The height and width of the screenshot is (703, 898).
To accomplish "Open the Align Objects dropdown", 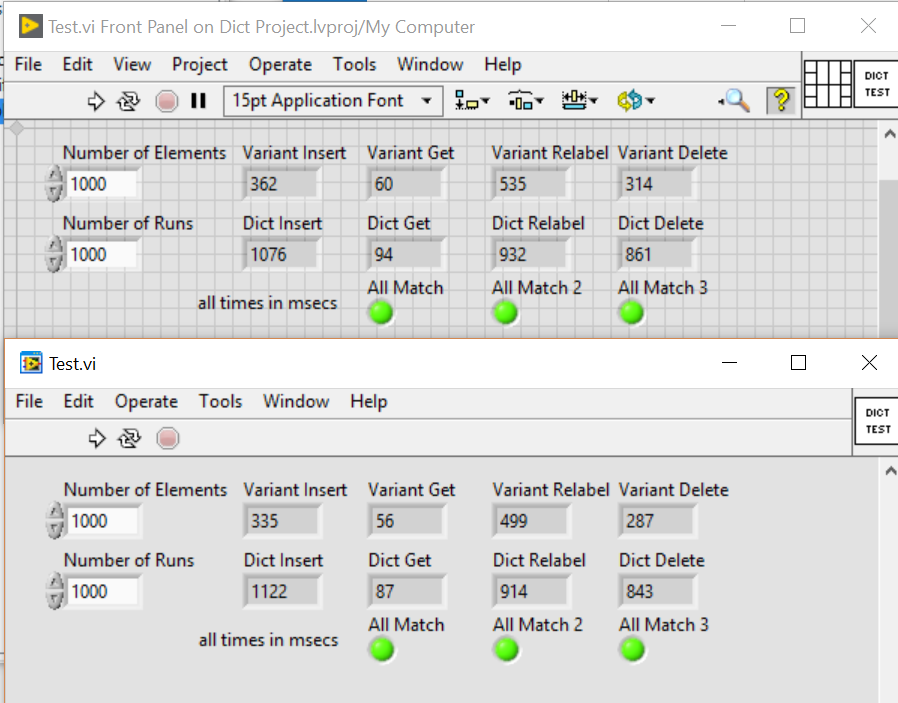I will click(472, 101).
